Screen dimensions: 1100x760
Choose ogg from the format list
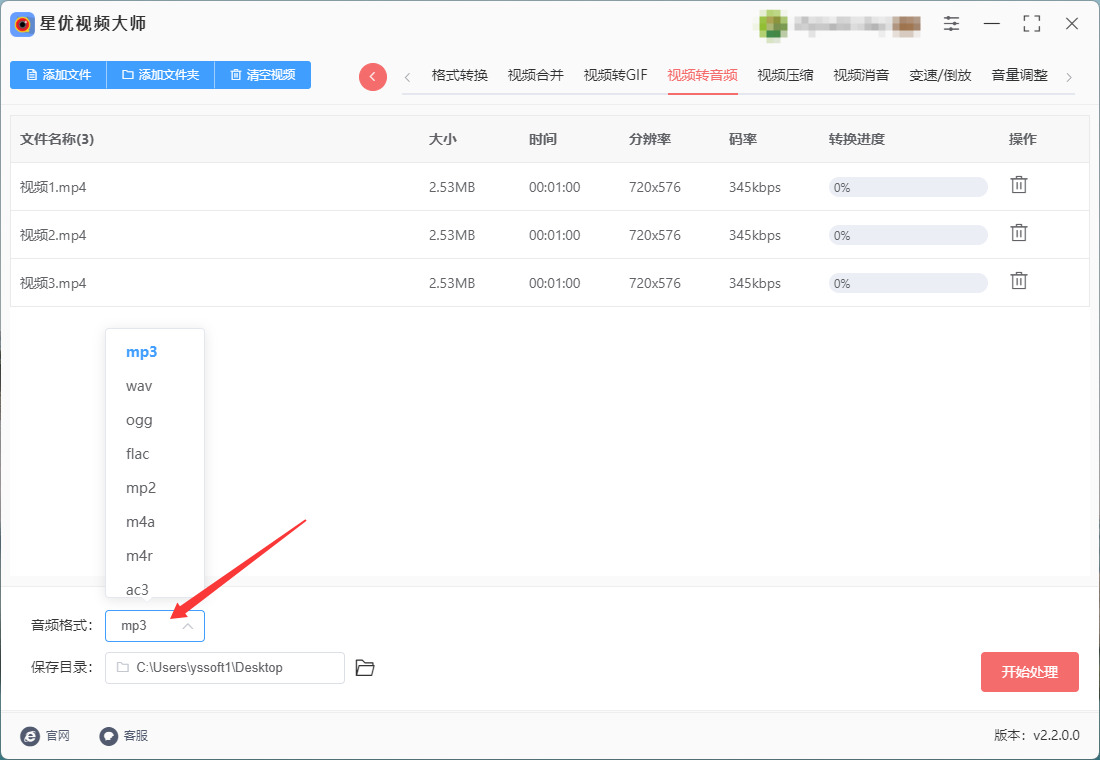(155, 420)
